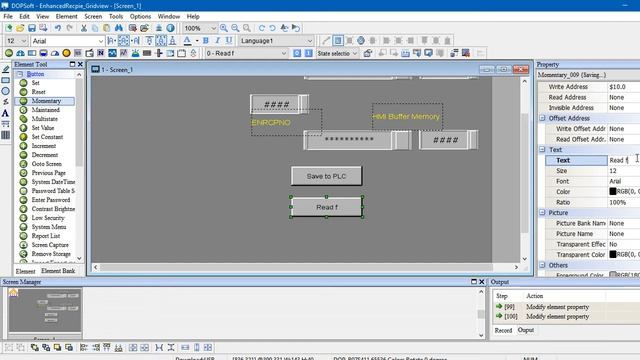Screen dimensions: 640x360
Task: Toggle bold text formatting
Action: [x=206, y=40]
